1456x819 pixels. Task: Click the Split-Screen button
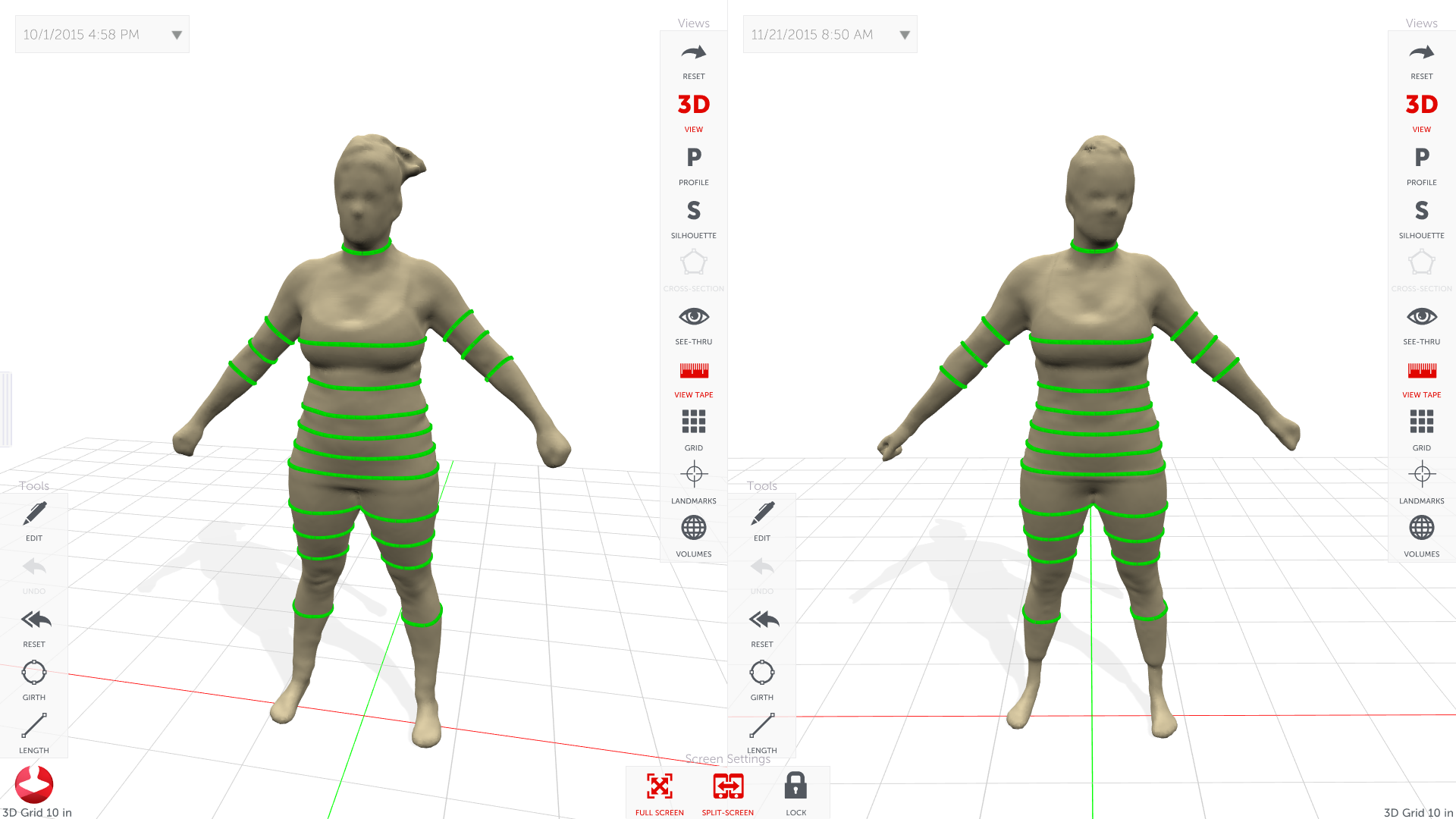coord(727,786)
